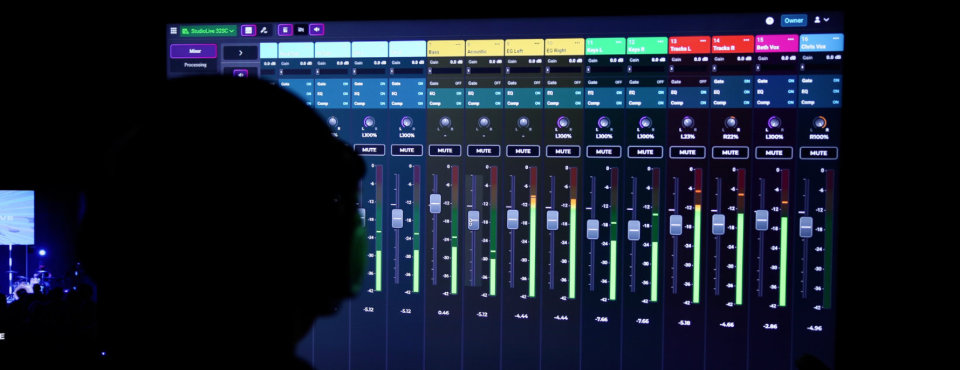This screenshot has width=960, height=370.
Task: Toggle Comp on the Keys R channel
Action: 646,103
